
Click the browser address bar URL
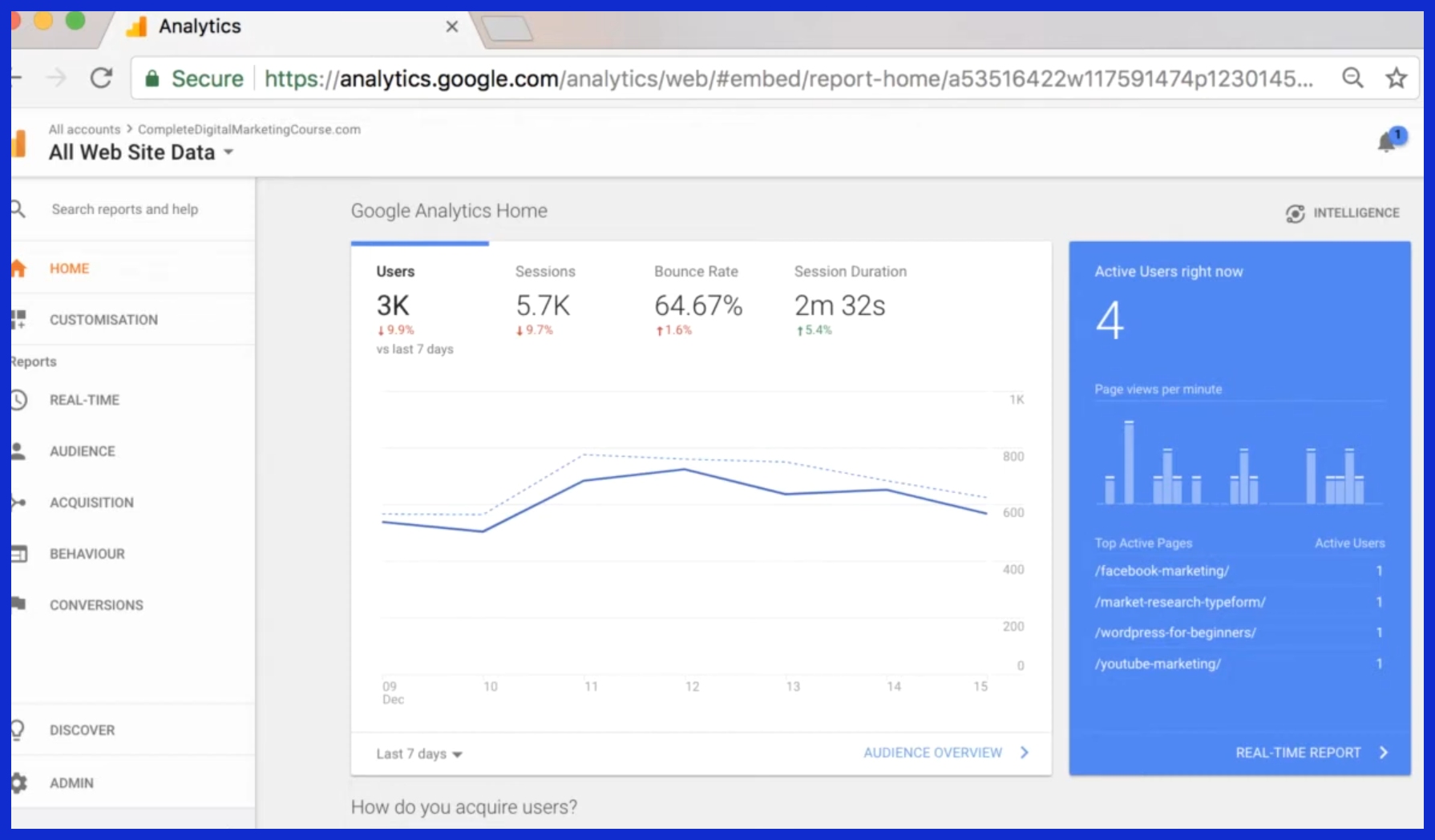click(789, 79)
